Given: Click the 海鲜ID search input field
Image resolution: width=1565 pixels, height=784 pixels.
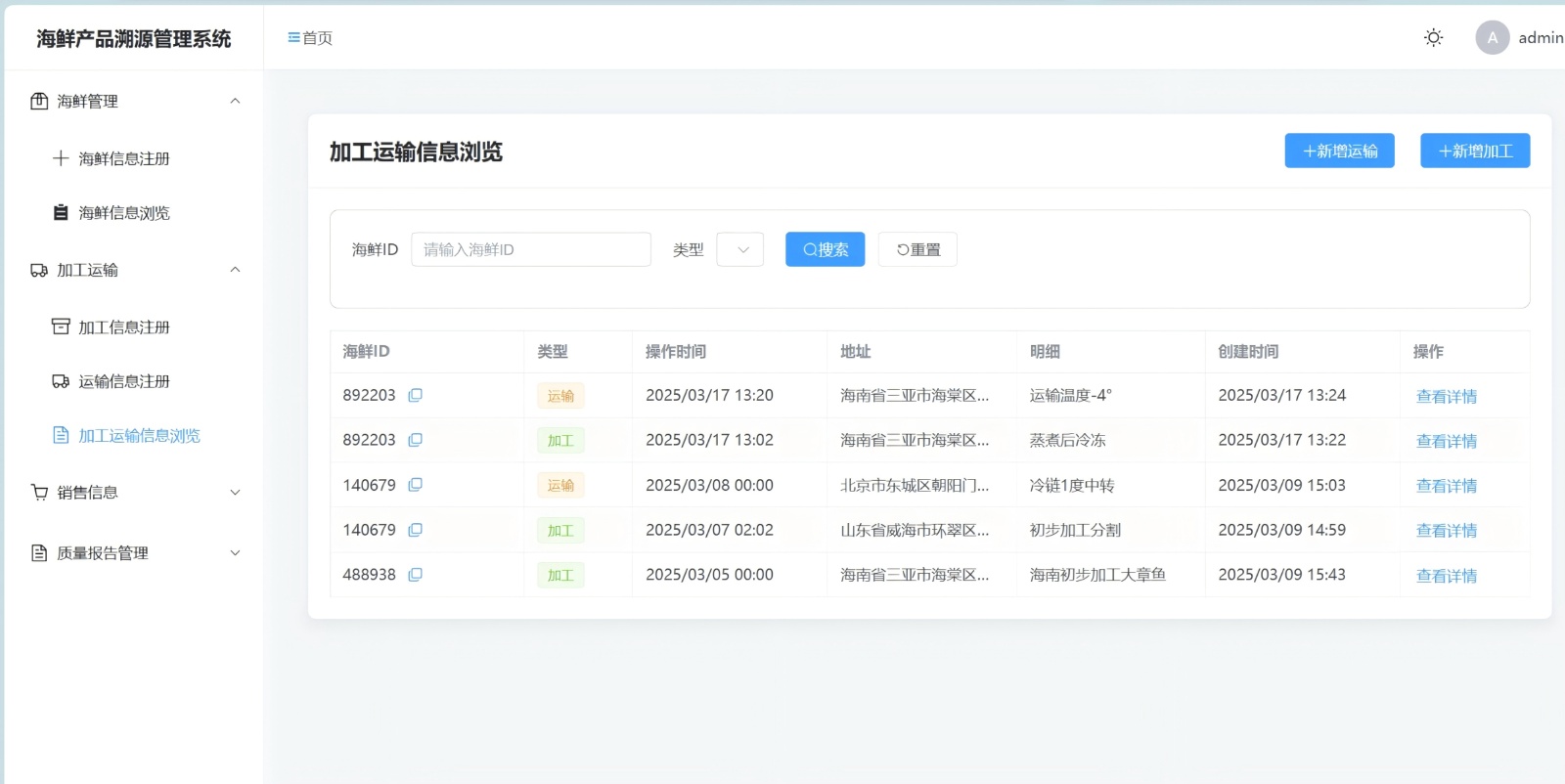Looking at the screenshot, I should pos(531,249).
